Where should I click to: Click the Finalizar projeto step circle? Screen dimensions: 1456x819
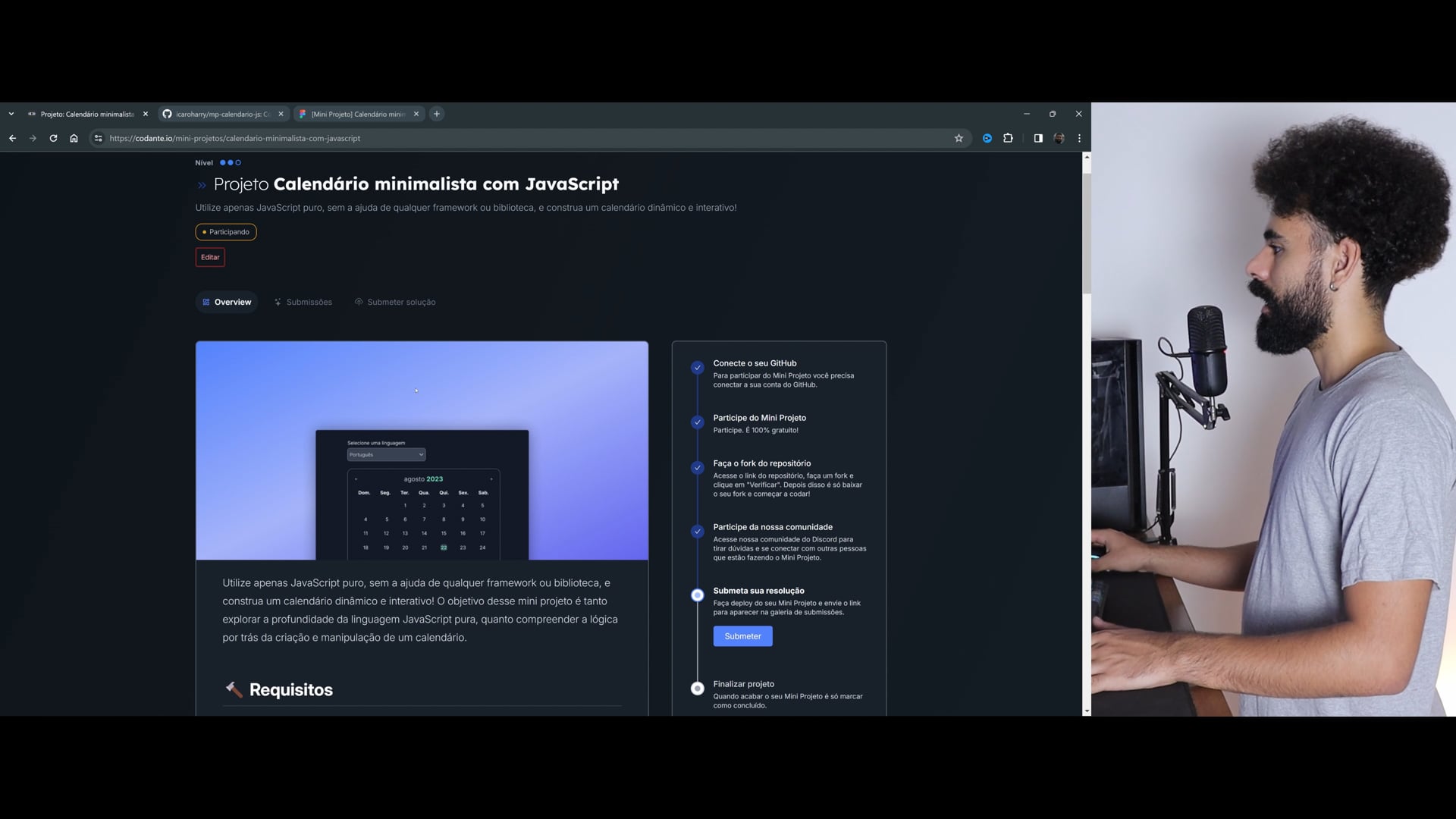click(x=697, y=689)
